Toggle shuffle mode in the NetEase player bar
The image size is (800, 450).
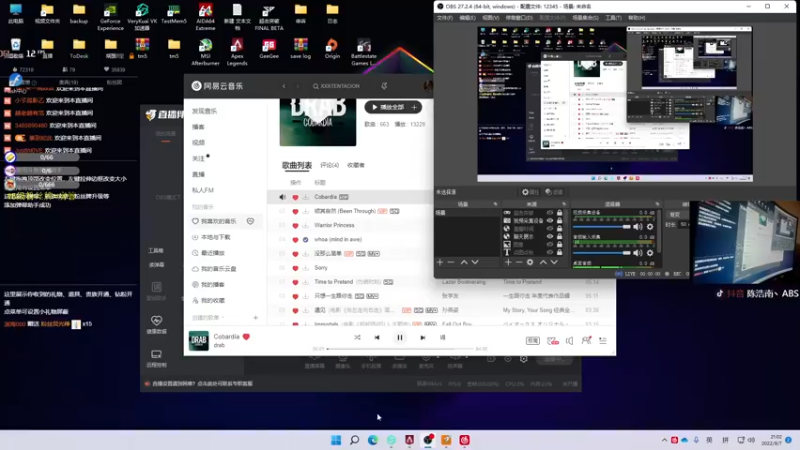click(x=357, y=337)
